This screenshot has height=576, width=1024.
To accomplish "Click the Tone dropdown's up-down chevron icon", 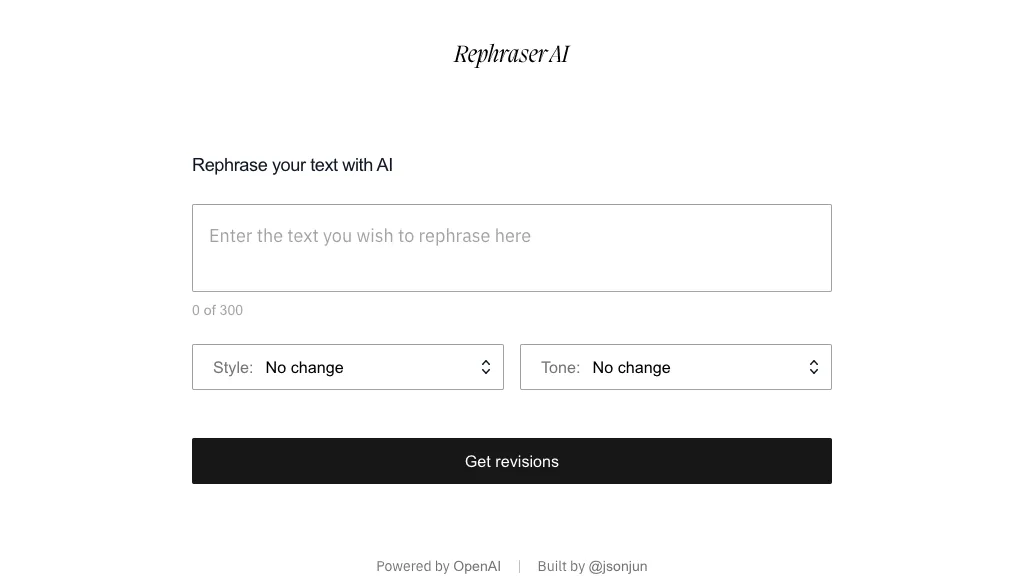I will tap(814, 368).
